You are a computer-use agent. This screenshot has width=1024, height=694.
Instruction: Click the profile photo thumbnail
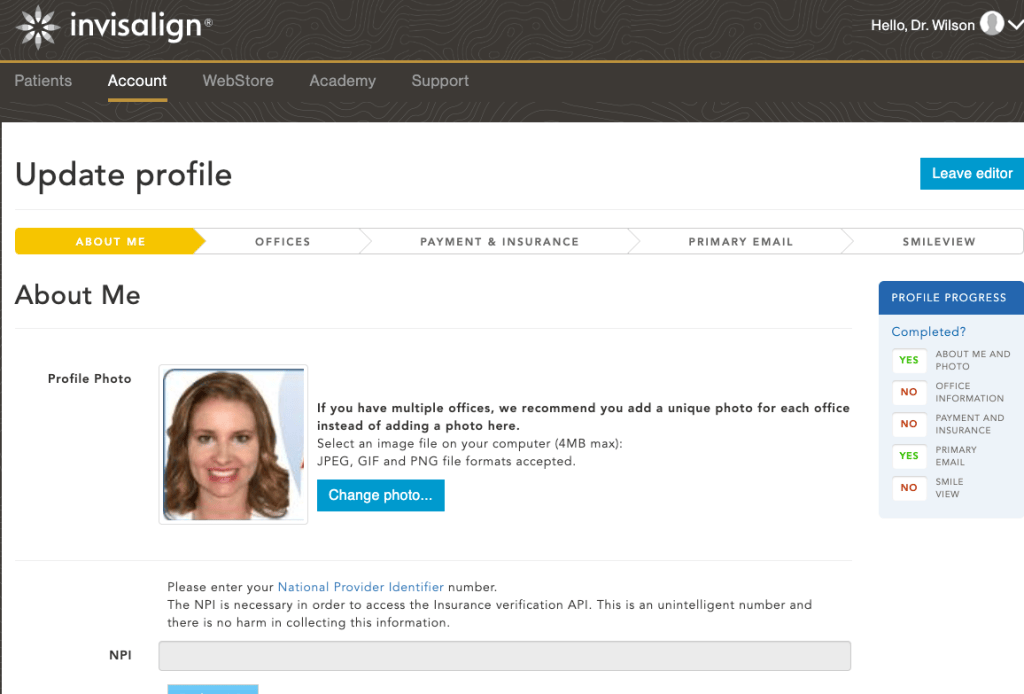233,444
